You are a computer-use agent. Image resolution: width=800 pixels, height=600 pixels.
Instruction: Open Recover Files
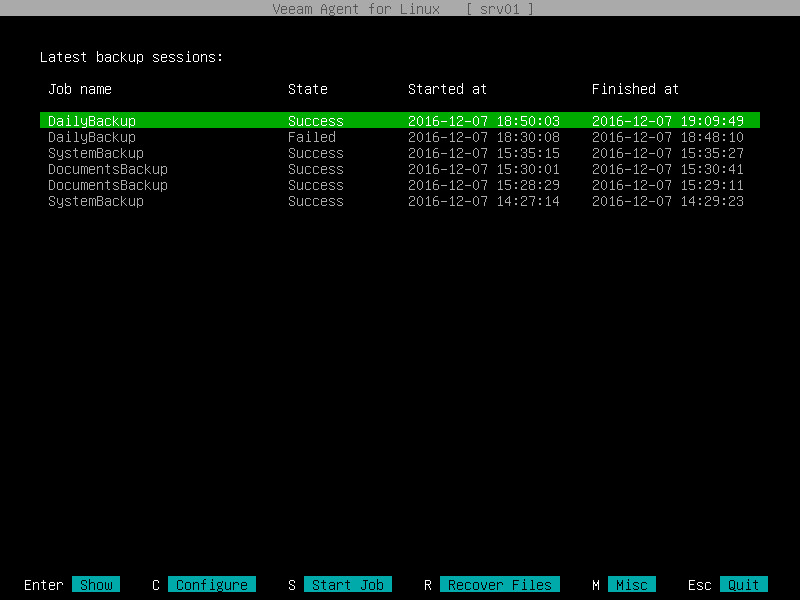(x=499, y=584)
